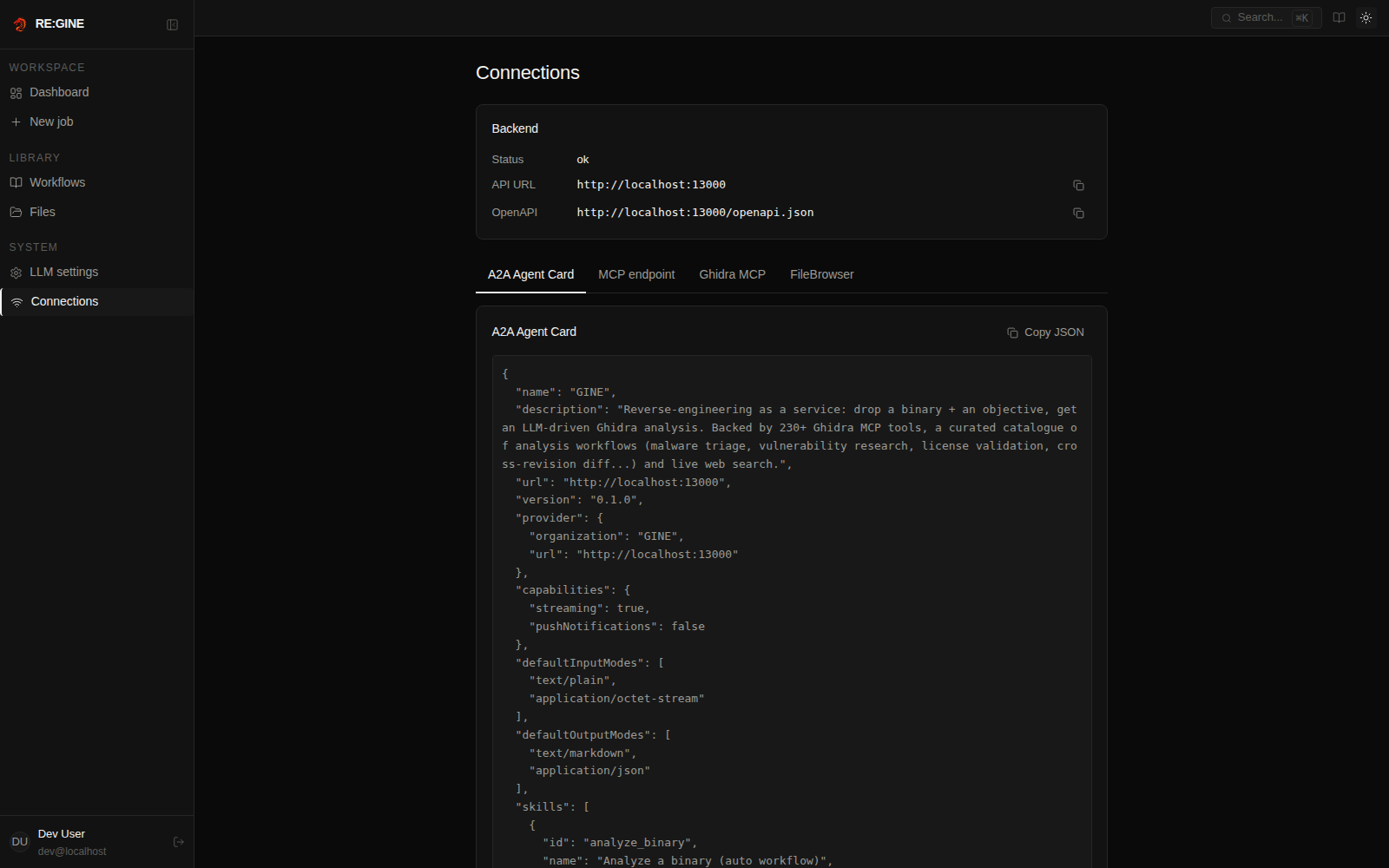This screenshot has width=1389, height=868.
Task: Click the dev@localhost email text
Action: [x=72, y=852]
